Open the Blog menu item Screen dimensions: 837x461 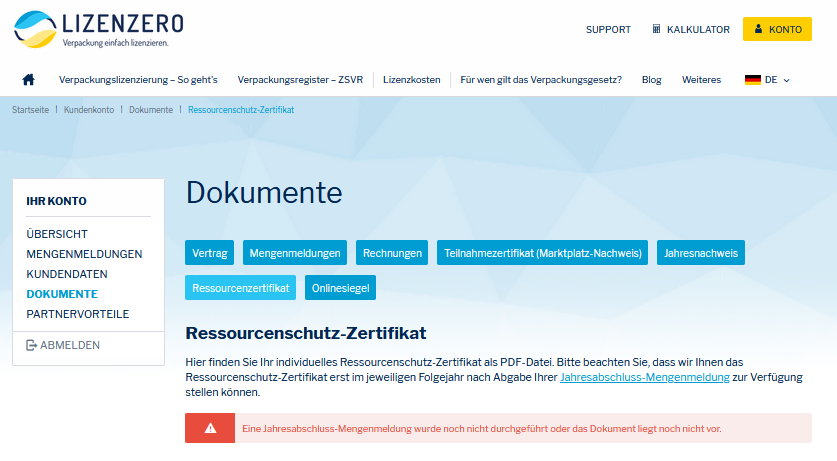pos(651,80)
